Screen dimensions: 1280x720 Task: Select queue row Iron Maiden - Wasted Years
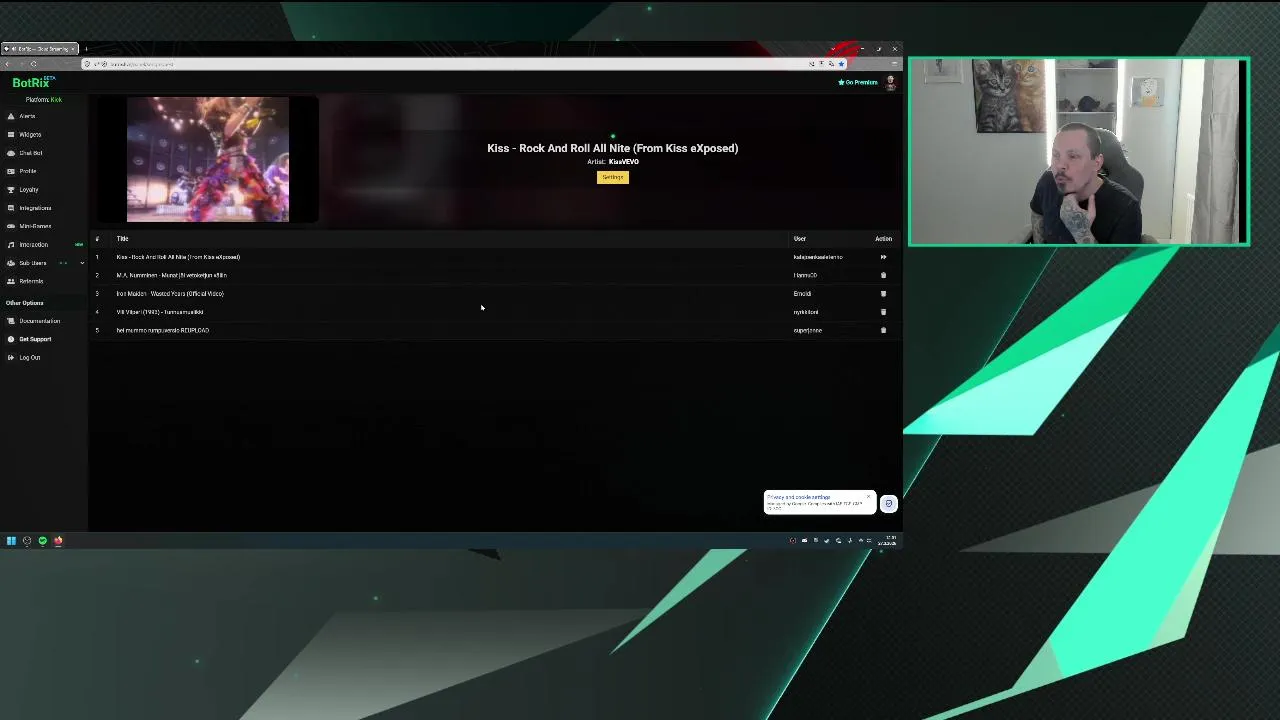click(495, 293)
